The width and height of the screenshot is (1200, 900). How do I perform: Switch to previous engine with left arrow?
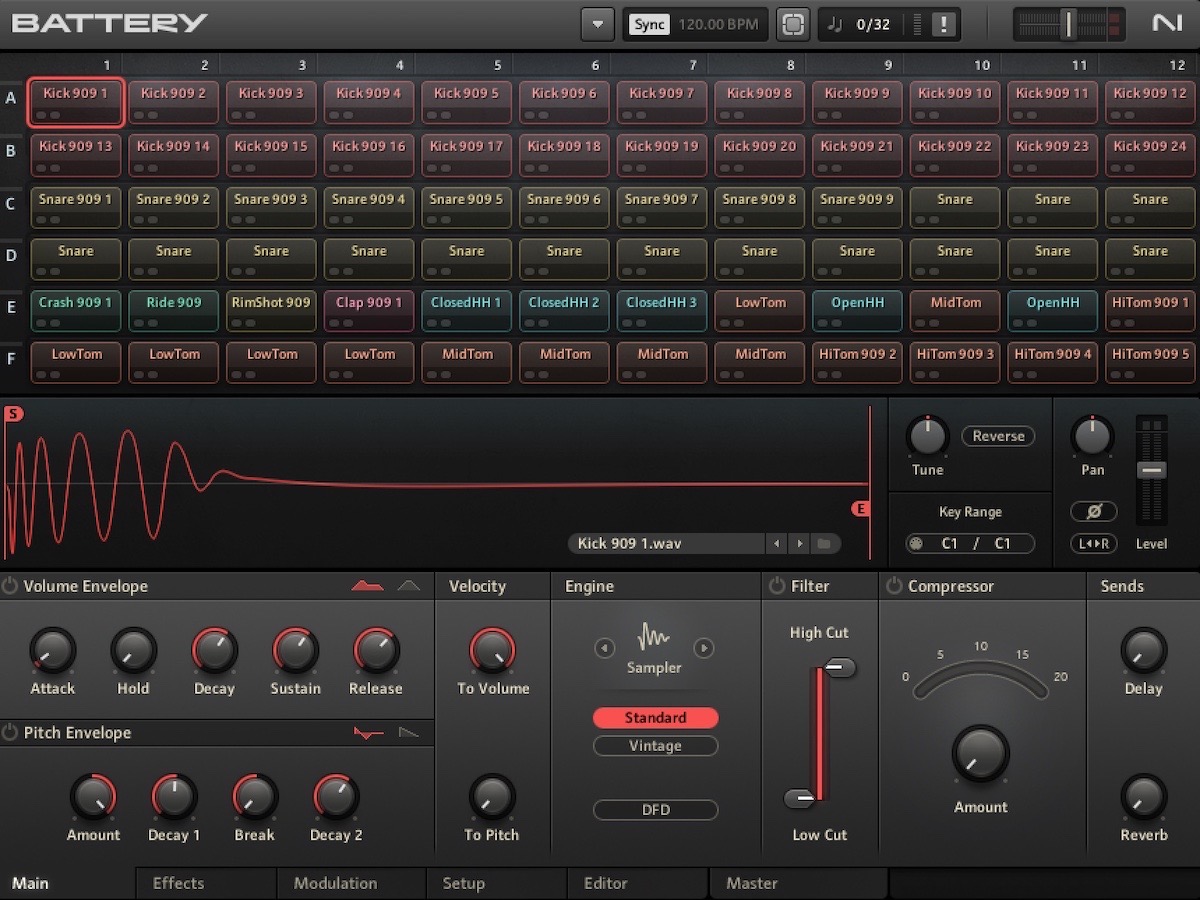click(x=605, y=648)
